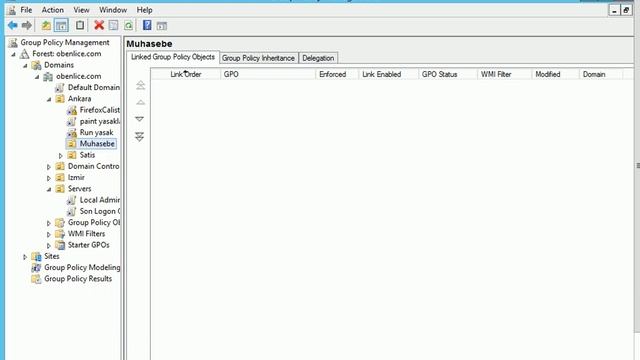Sort by the Link Order column header
Screen dimensions: 640x360
click(x=186, y=74)
